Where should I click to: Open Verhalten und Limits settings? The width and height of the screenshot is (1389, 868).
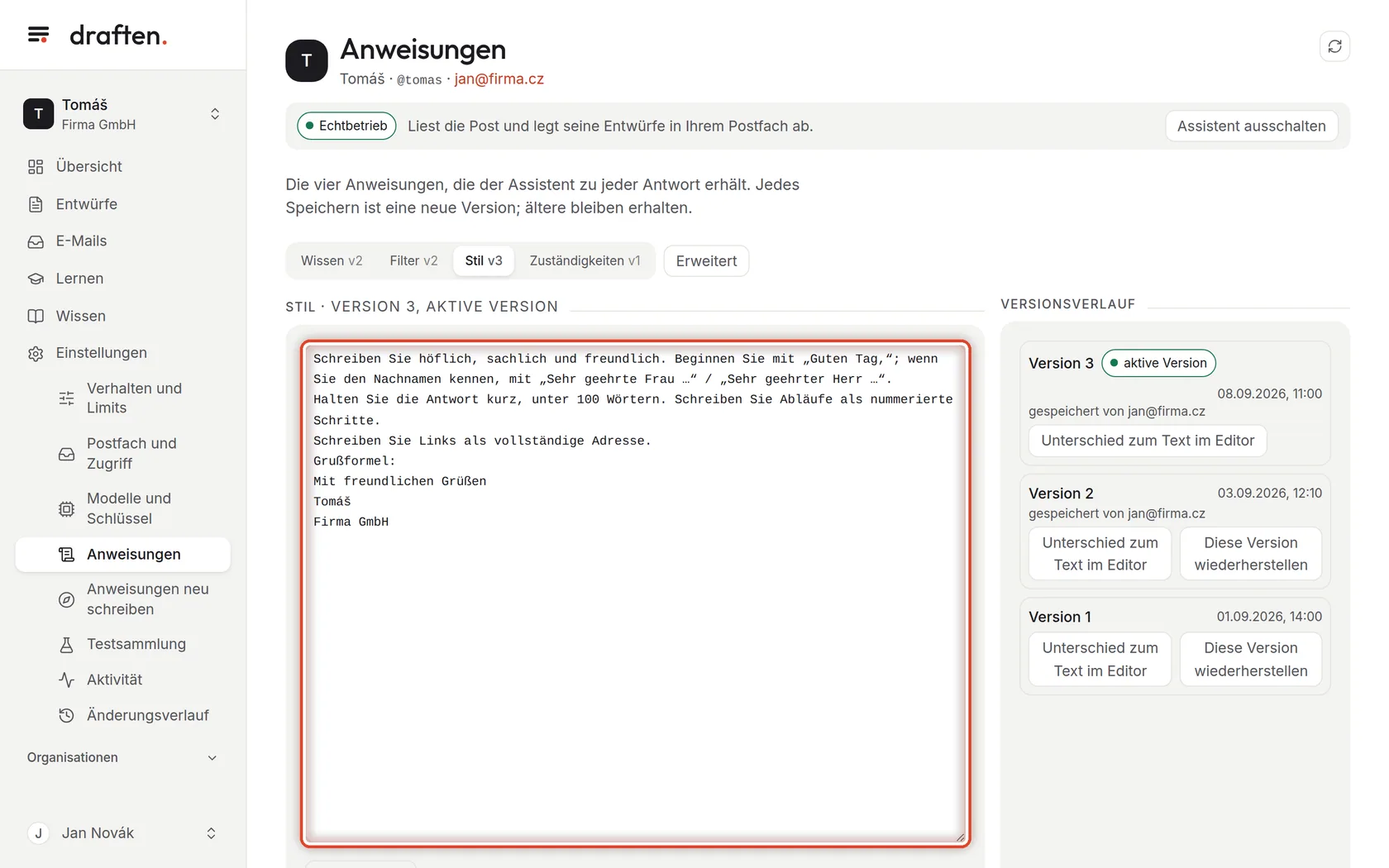122,398
